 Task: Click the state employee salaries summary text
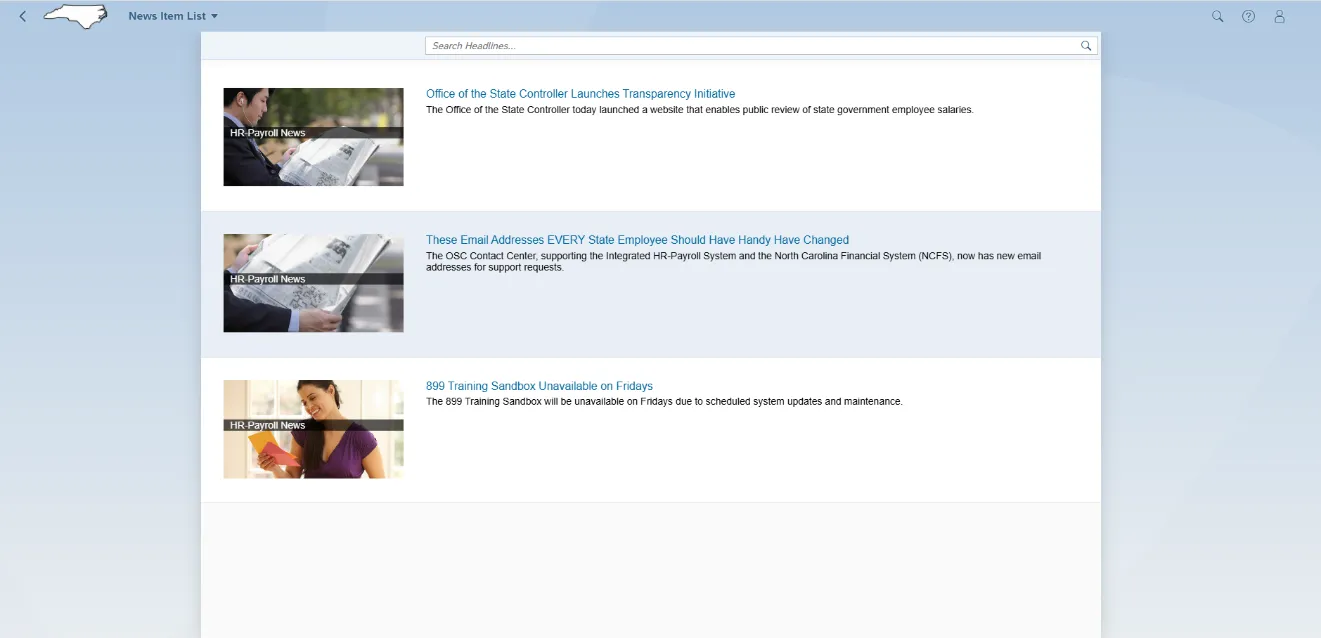699,110
